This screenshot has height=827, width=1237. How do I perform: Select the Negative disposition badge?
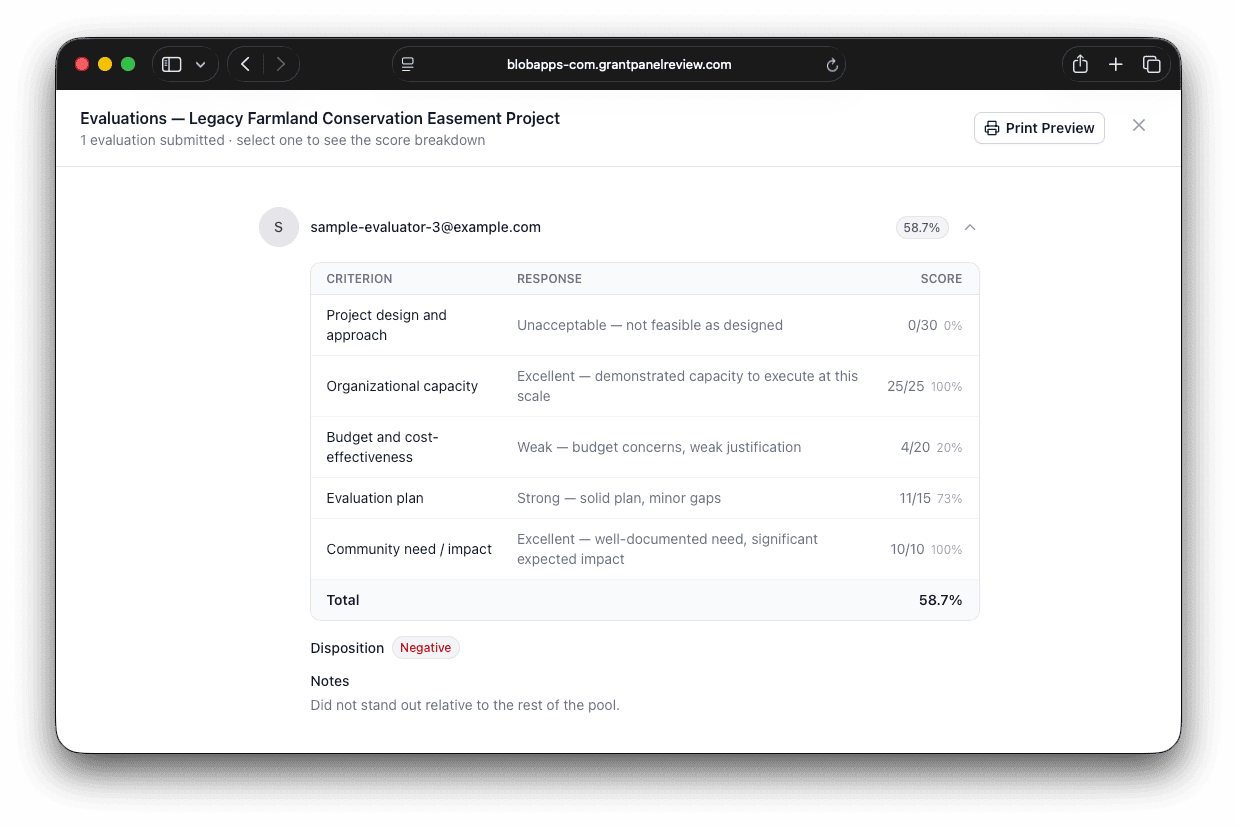(426, 648)
